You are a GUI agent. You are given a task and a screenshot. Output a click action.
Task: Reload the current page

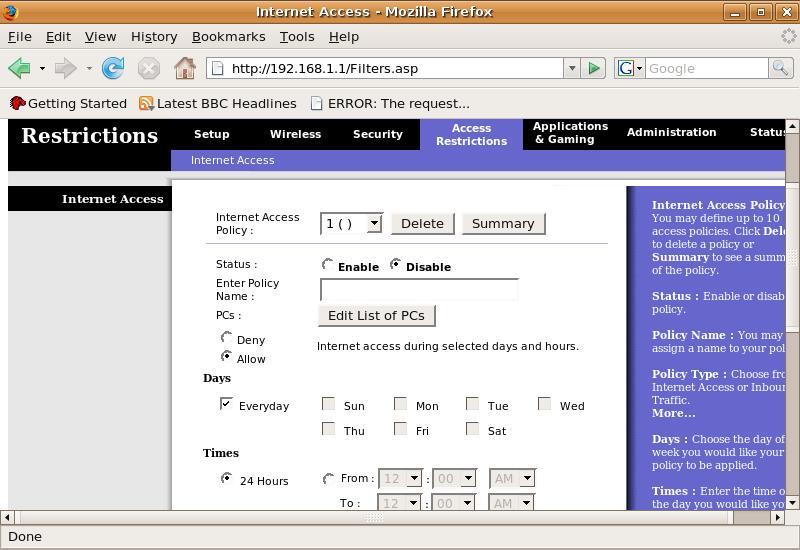[113, 68]
